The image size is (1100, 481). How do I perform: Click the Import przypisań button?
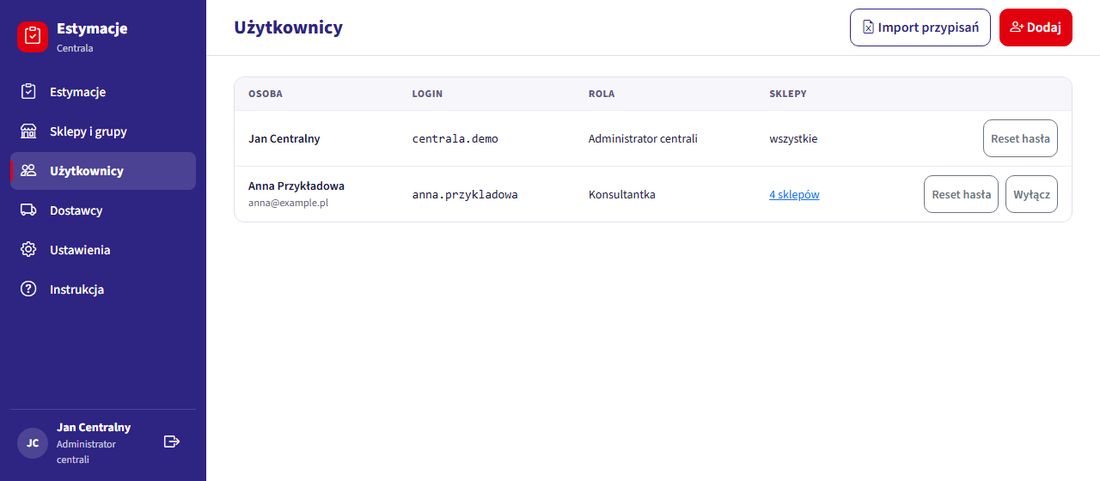[920, 27]
